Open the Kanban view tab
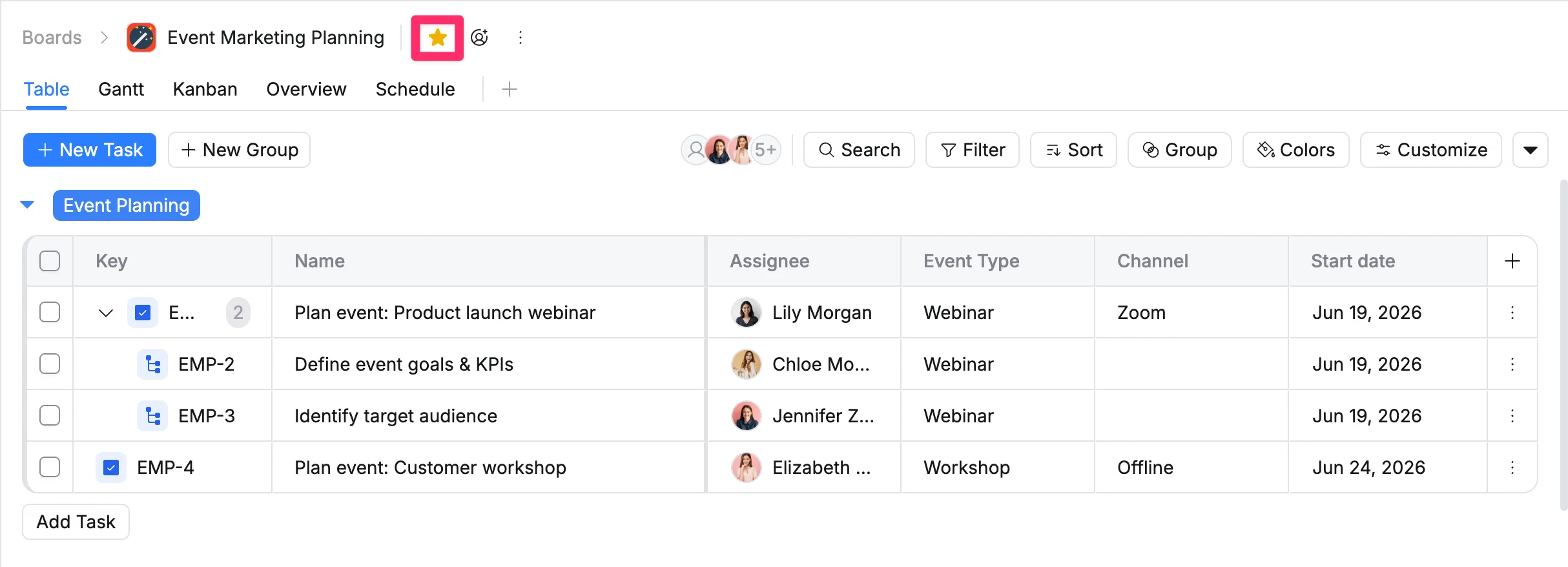 (205, 89)
